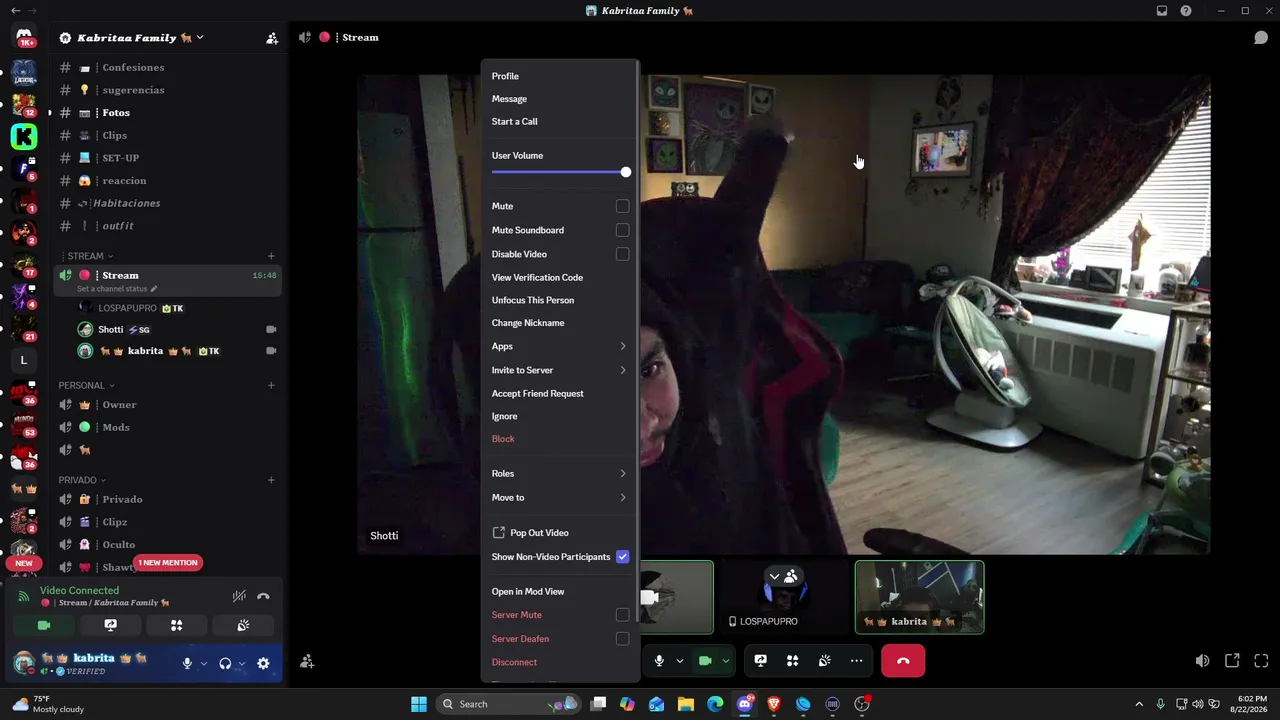Pop out the call window
Screen dimensions: 1280x720
click(x=1232, y=661)
